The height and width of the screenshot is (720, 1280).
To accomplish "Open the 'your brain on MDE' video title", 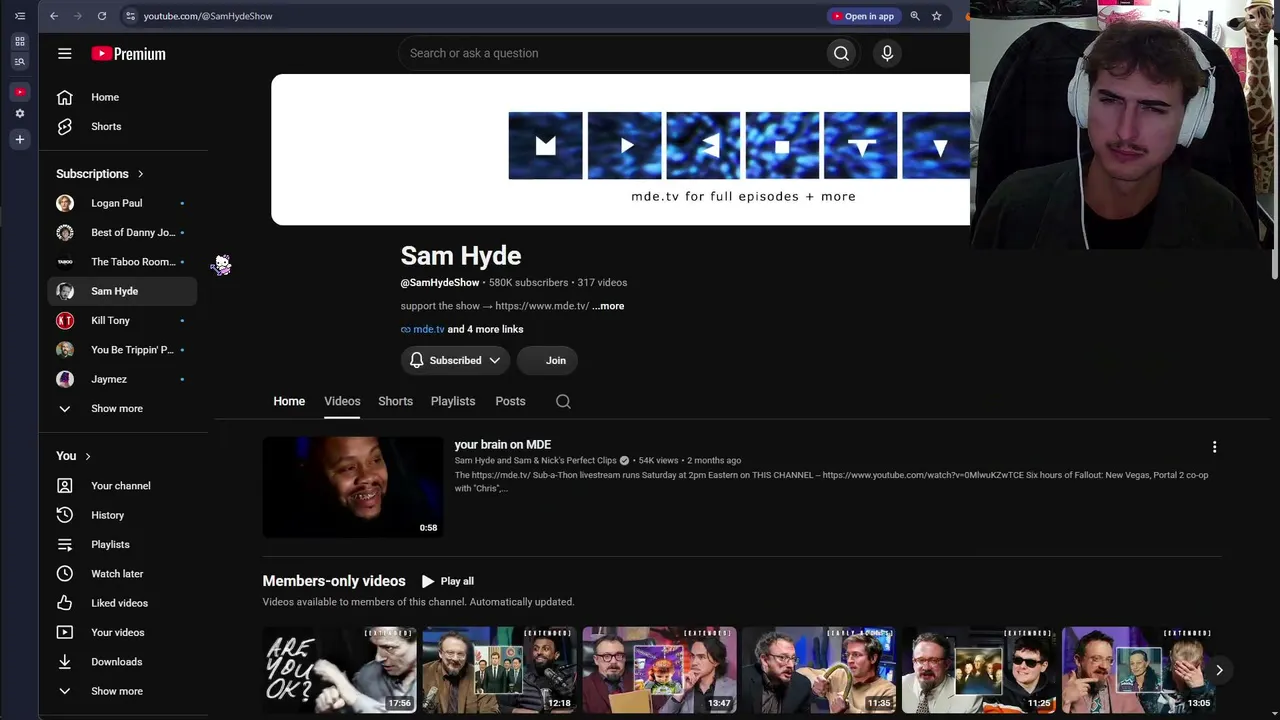I will pyautogui.click(x=503, y=445).
